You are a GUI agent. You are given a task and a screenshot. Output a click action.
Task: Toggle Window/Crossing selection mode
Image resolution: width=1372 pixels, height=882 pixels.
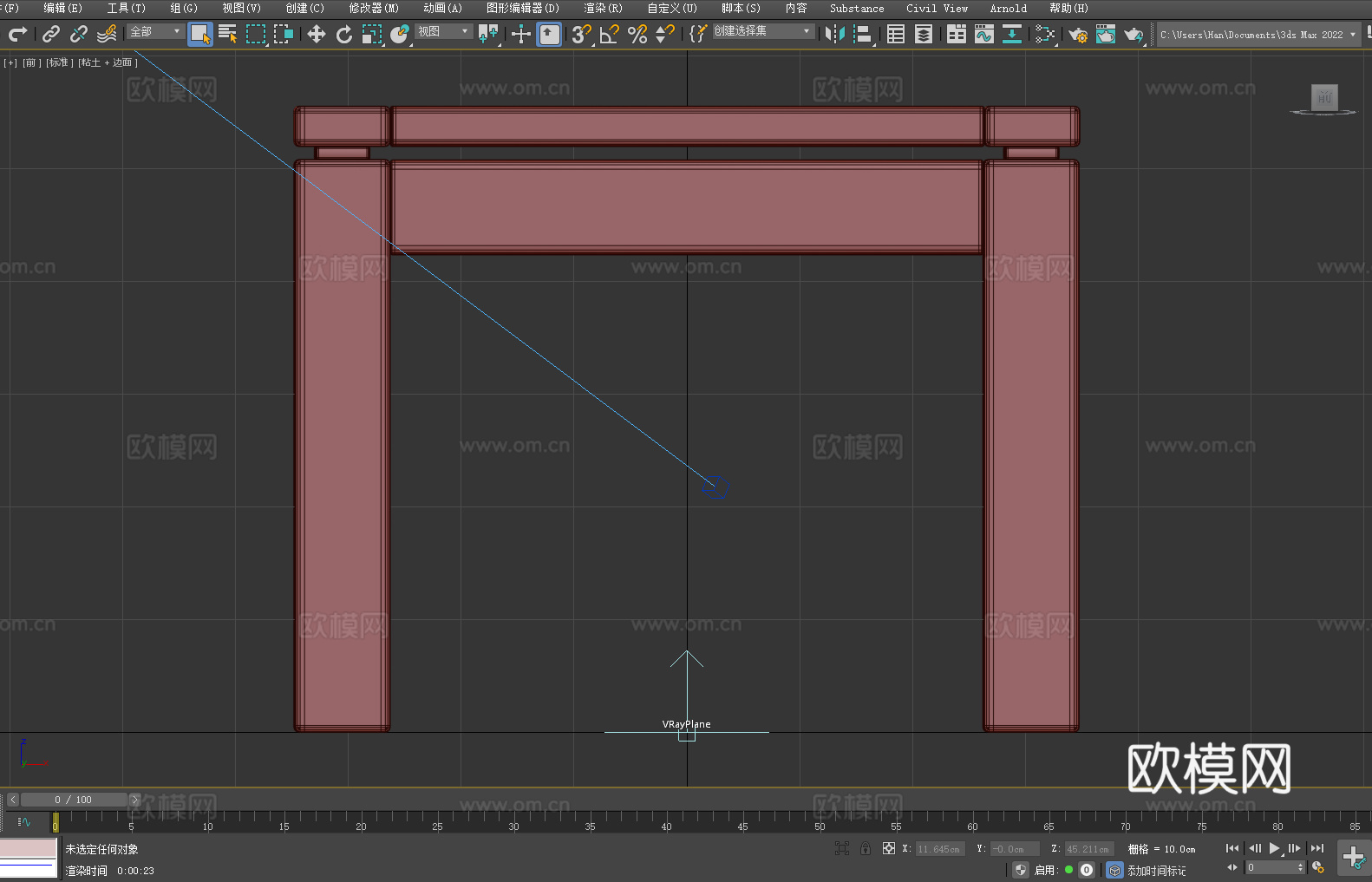(284, 34)
